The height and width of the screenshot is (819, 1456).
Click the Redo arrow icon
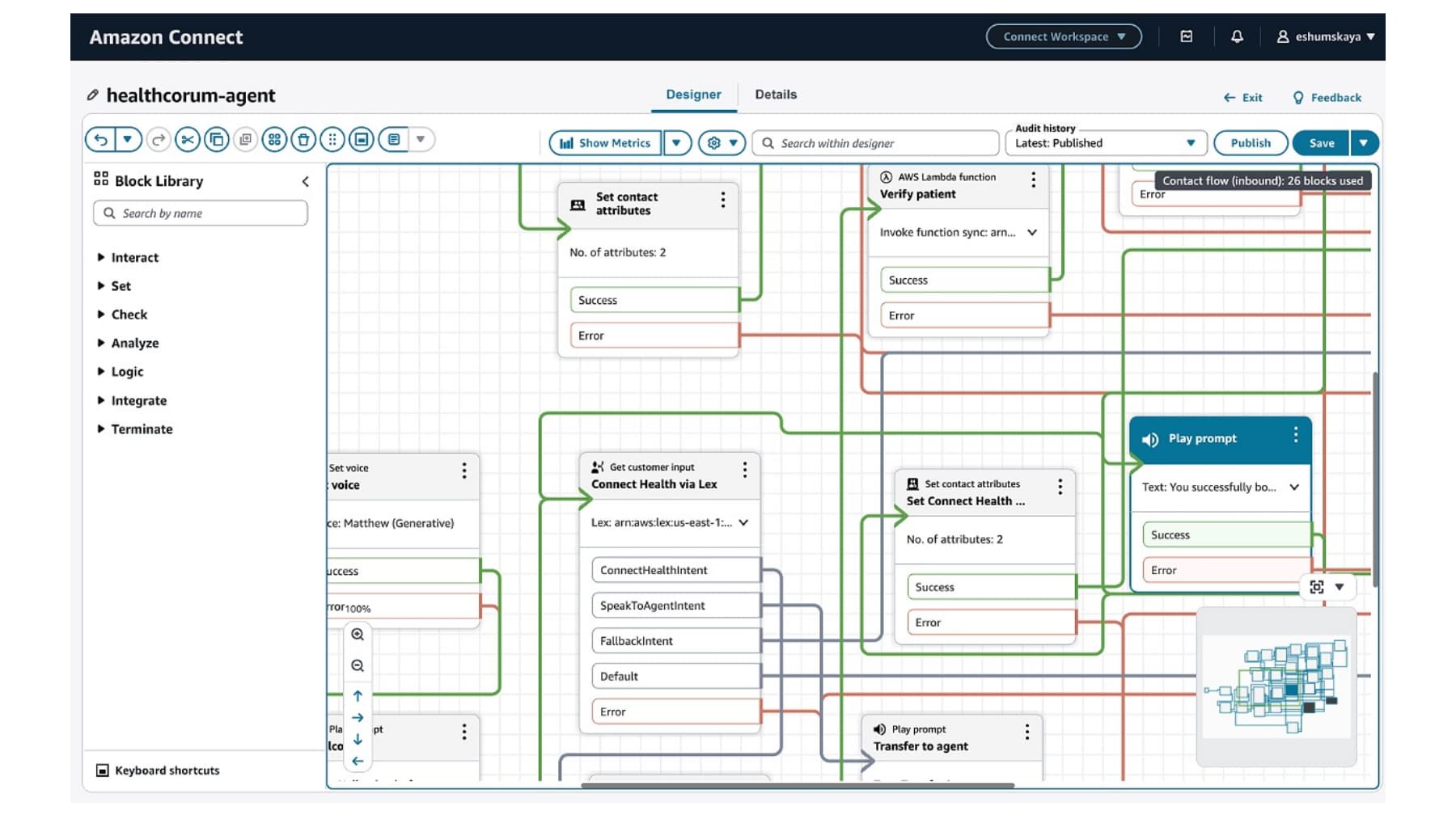click(159, 140)
